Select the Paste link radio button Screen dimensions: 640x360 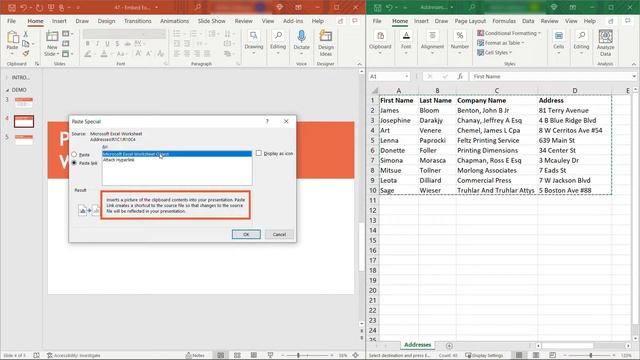[74, 162]
